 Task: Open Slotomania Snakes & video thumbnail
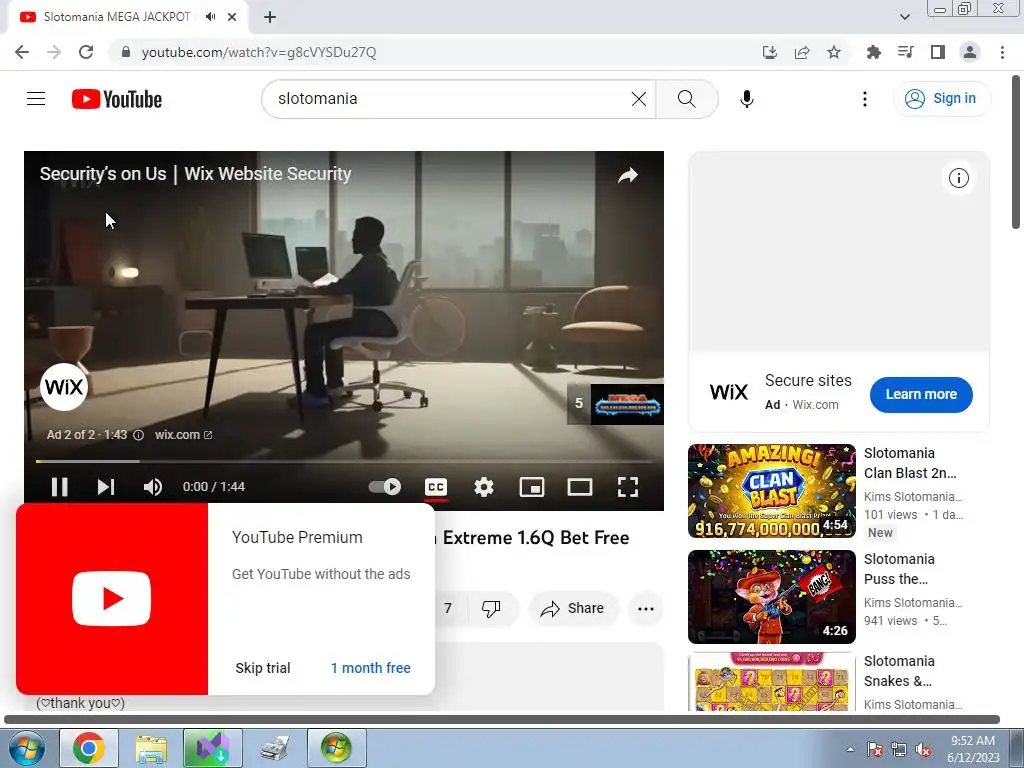[x=771, y=681]
